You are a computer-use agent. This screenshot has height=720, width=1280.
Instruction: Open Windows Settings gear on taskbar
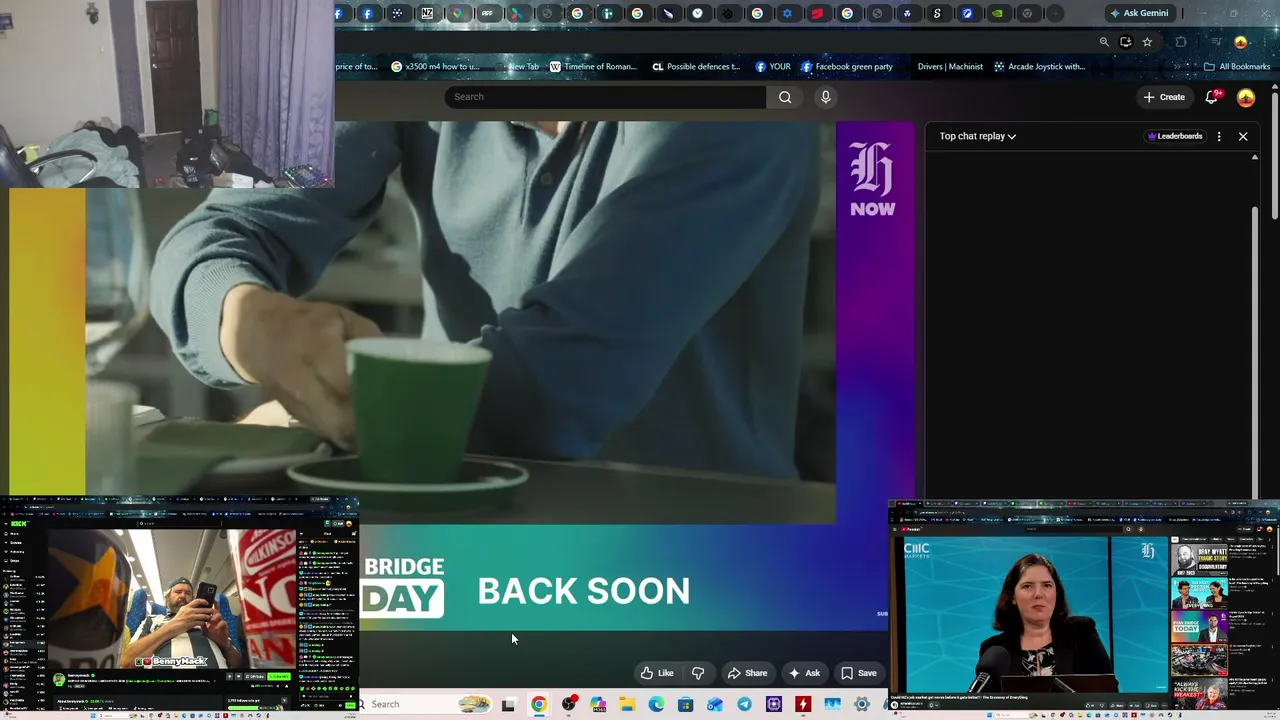(862, 705)
